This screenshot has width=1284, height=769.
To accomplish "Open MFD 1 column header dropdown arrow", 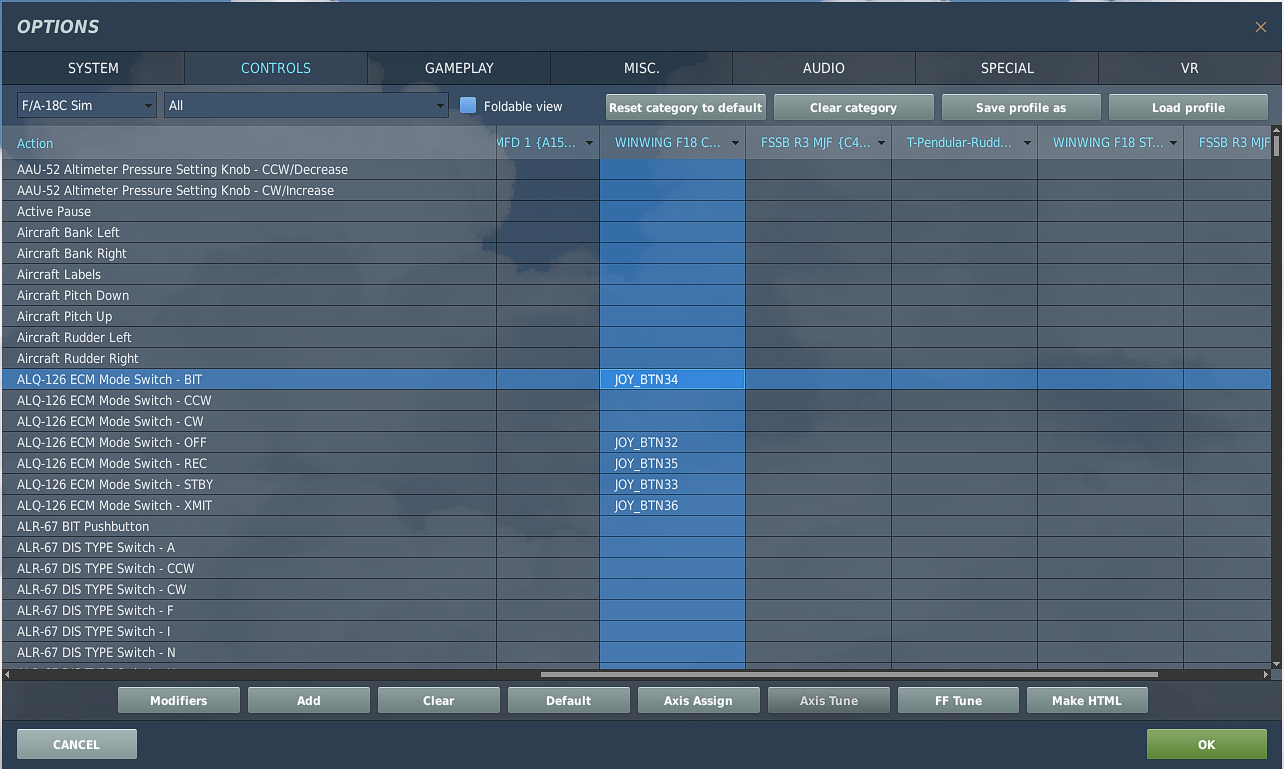I will click(x=589, y=143).
